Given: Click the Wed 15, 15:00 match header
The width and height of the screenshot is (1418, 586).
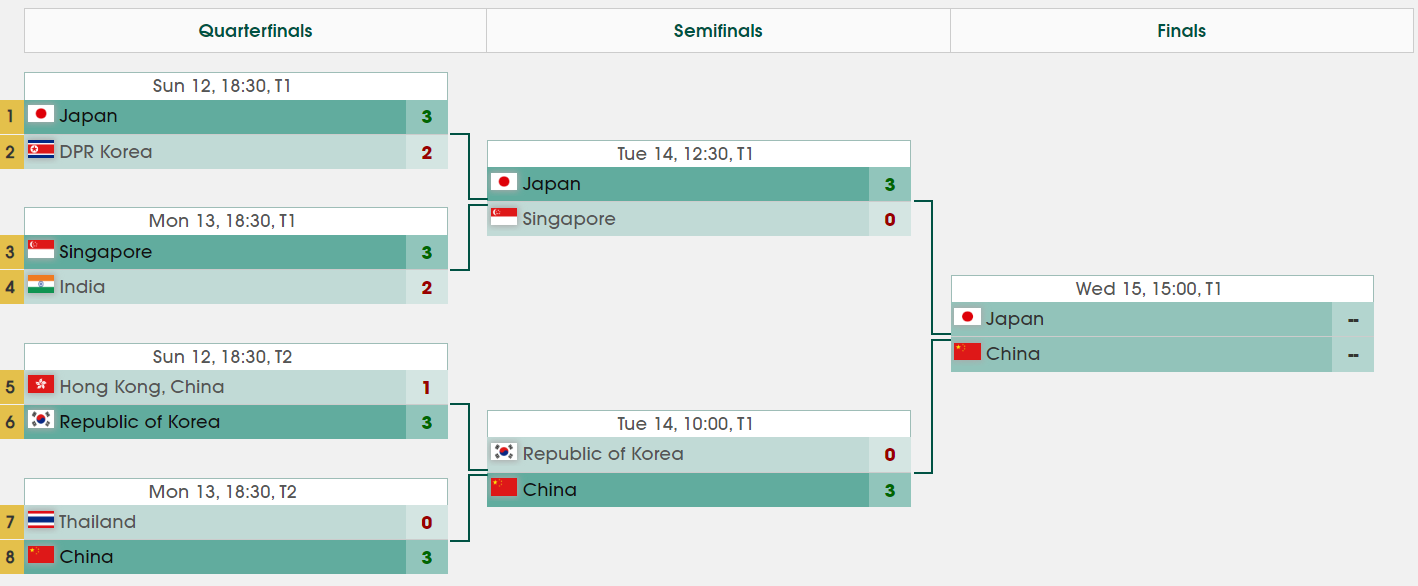Looking at the screenshot, I should click(x=1162, y=289).
